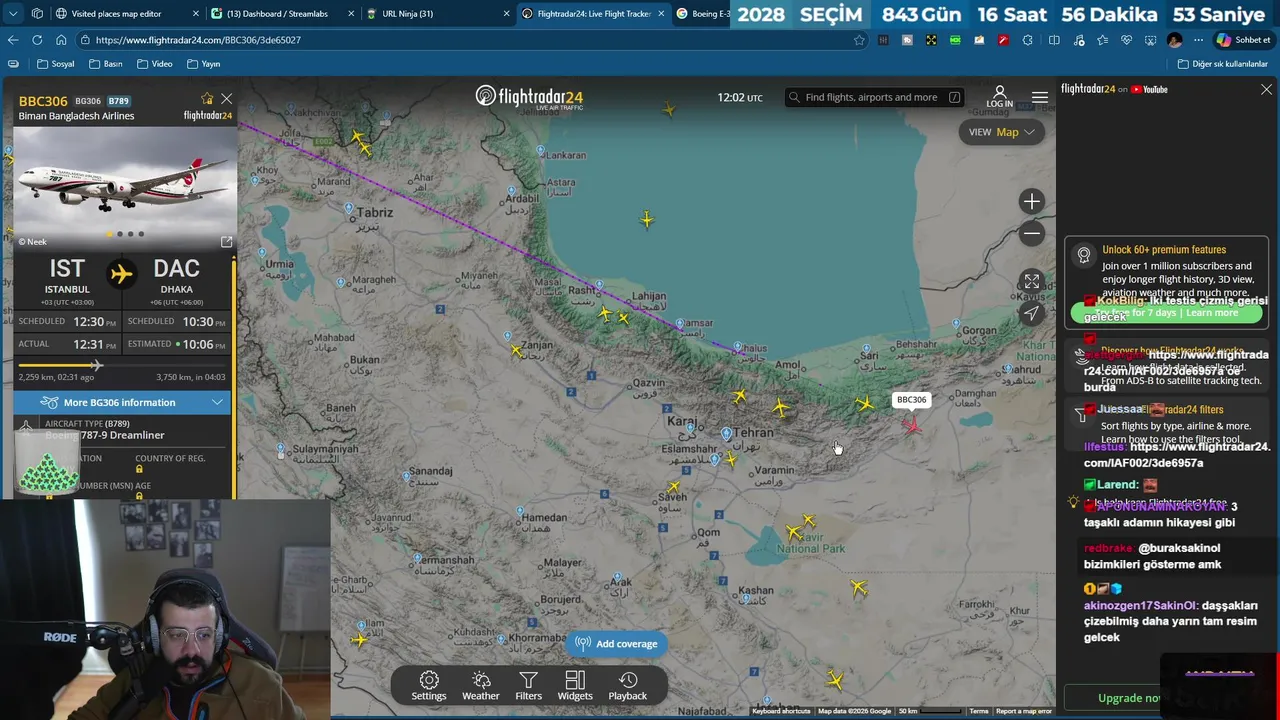Click the B789 aircraft type badge
1280x720 pixels.
pos(119,101)
